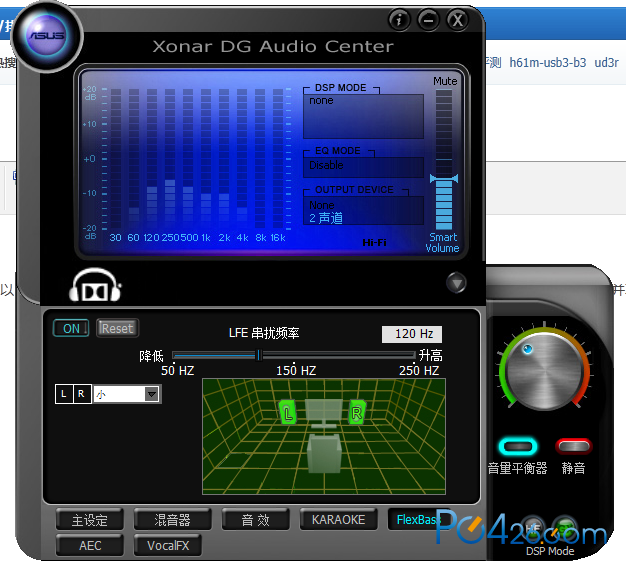Switch to the KARAOKE tab

coord(338,520)
